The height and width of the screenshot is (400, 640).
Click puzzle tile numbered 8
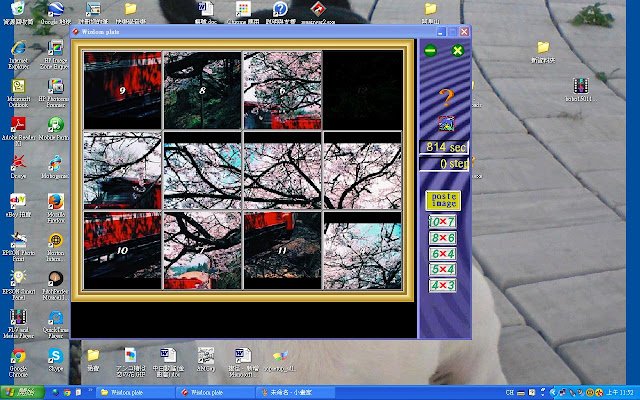[202, 90]
